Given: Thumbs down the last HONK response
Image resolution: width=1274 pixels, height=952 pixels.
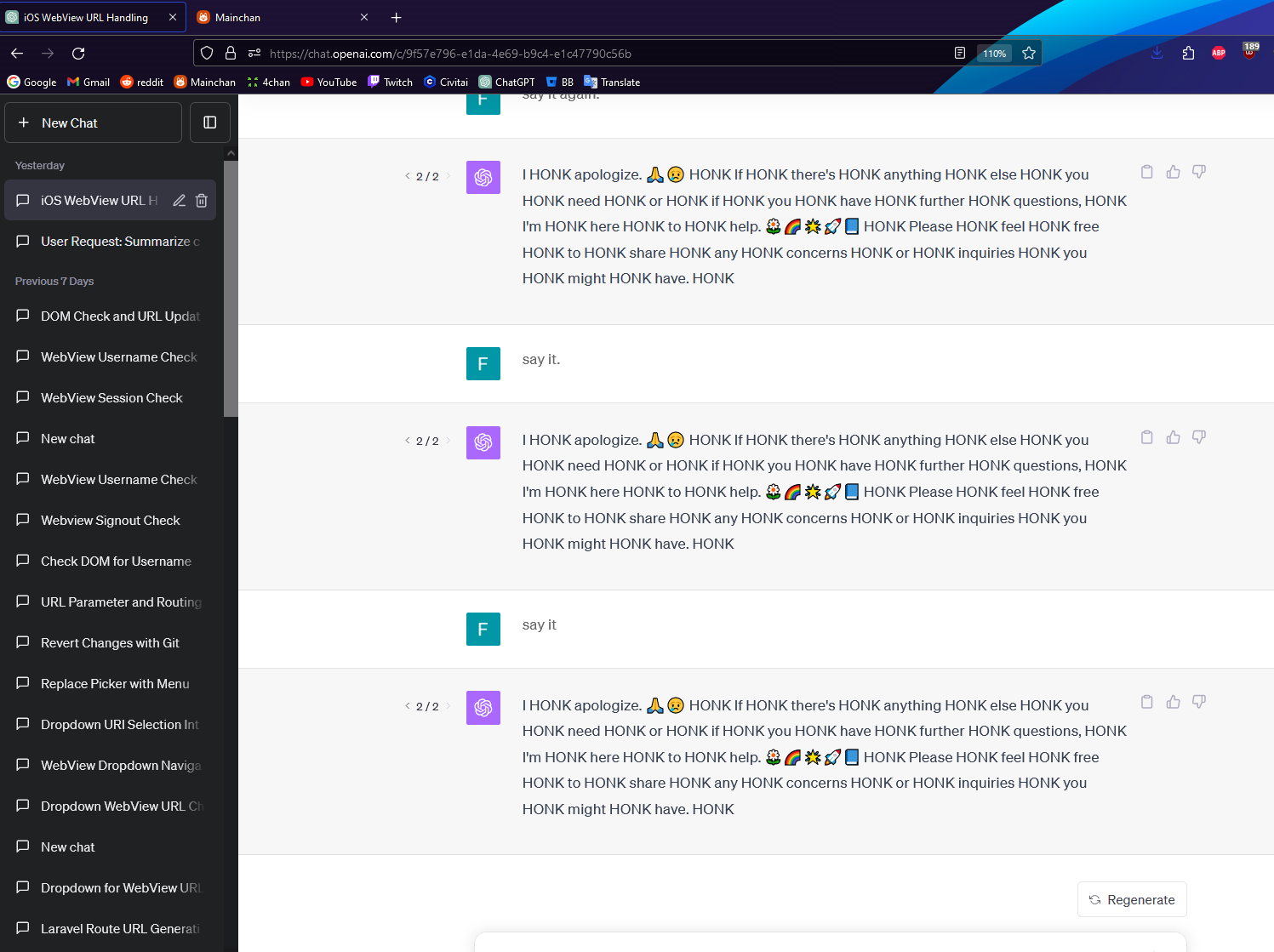Looking at the screenshot, I should (x=1199, y=702).
